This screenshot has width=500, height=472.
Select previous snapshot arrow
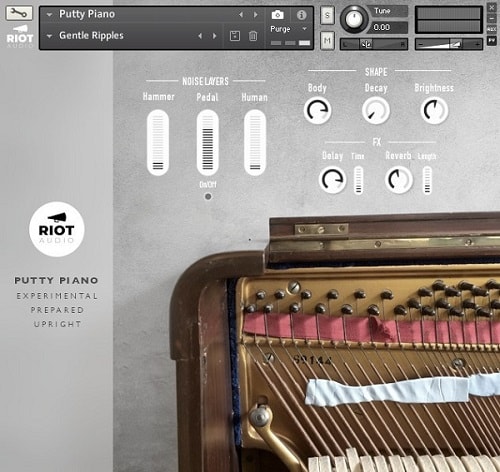[200, 36]
